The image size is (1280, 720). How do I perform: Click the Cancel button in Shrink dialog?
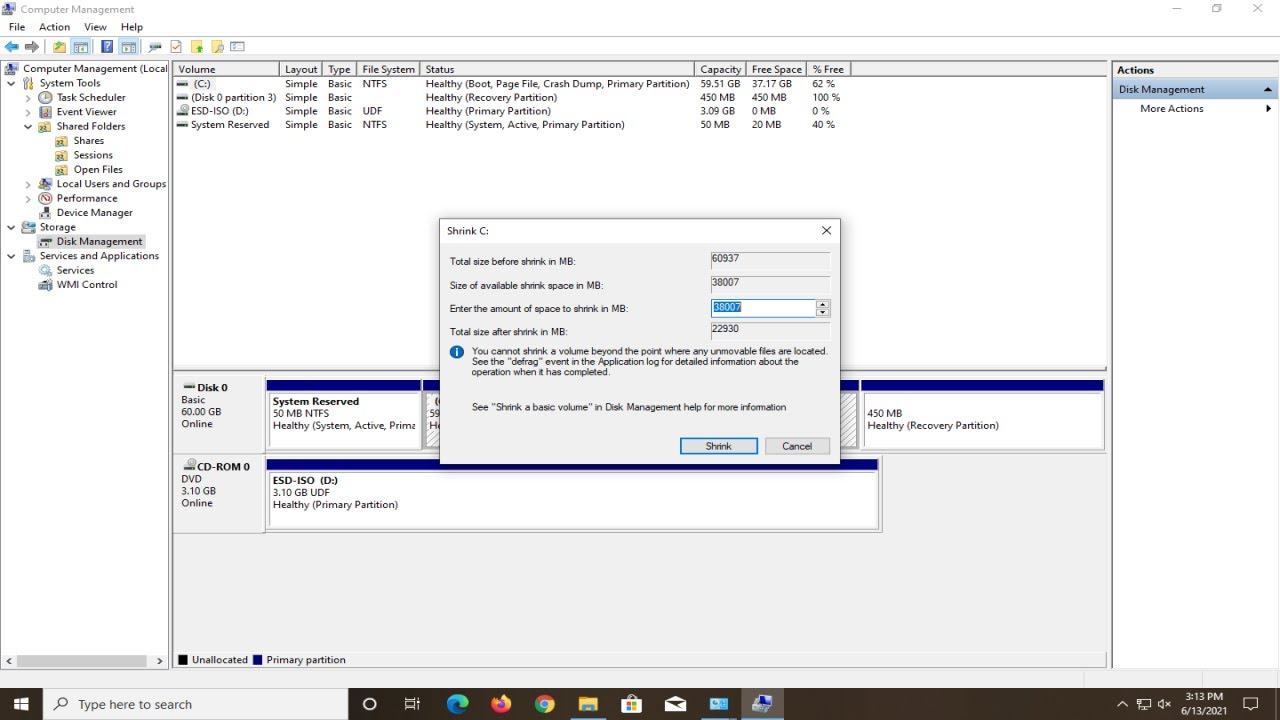pyautogui.click(x=797, y=446)
